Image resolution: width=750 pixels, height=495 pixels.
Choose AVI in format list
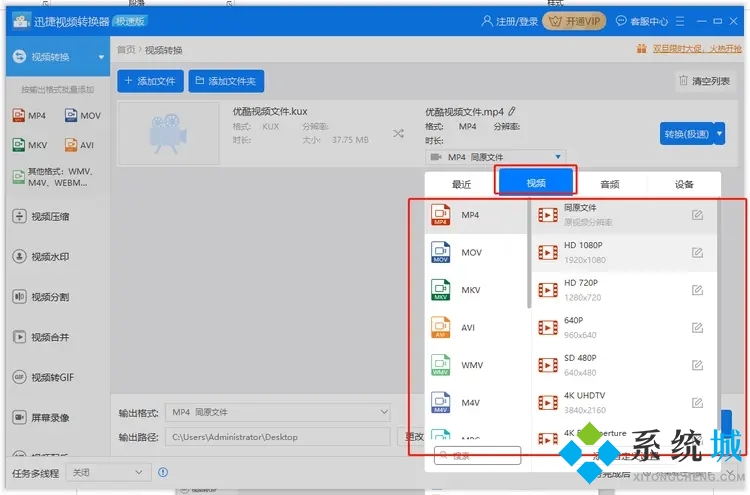click(x=475, y=328)
